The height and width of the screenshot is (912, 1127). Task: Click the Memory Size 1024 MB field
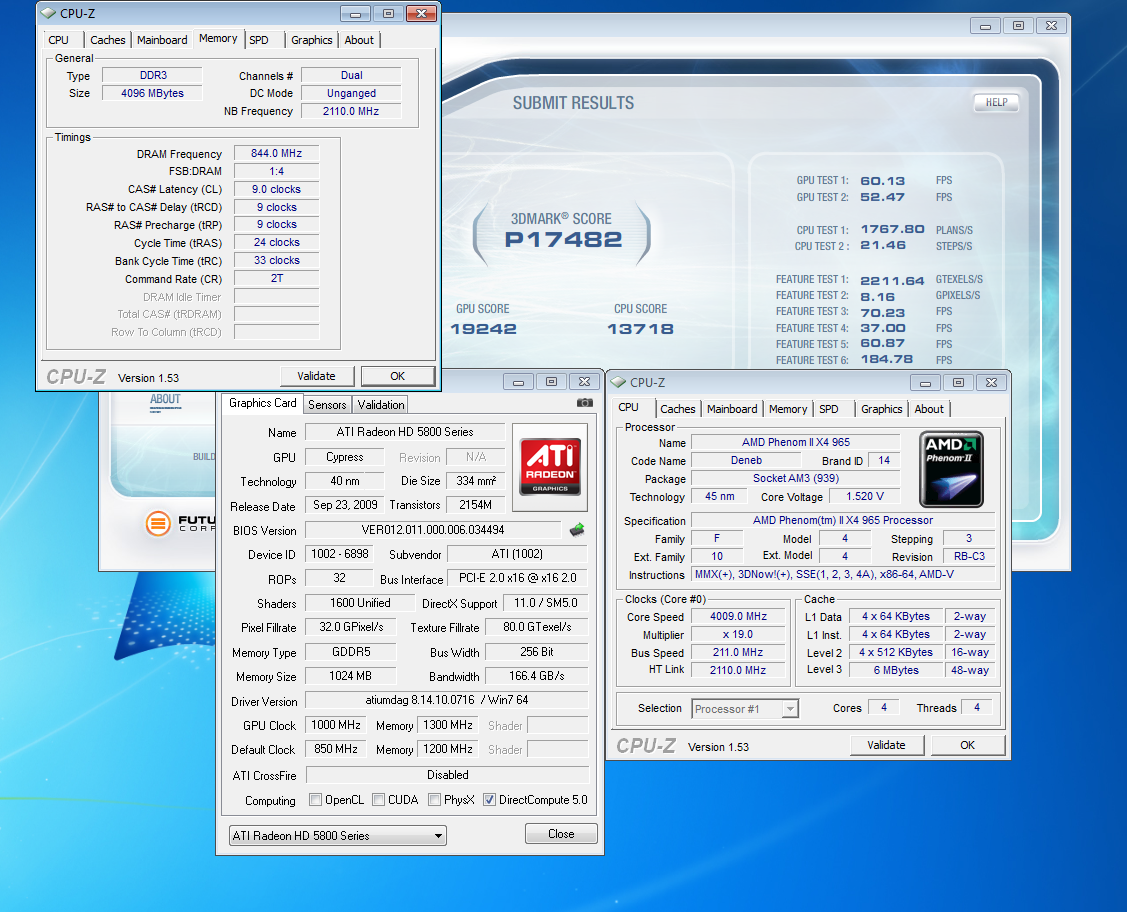tap(350, 676)
